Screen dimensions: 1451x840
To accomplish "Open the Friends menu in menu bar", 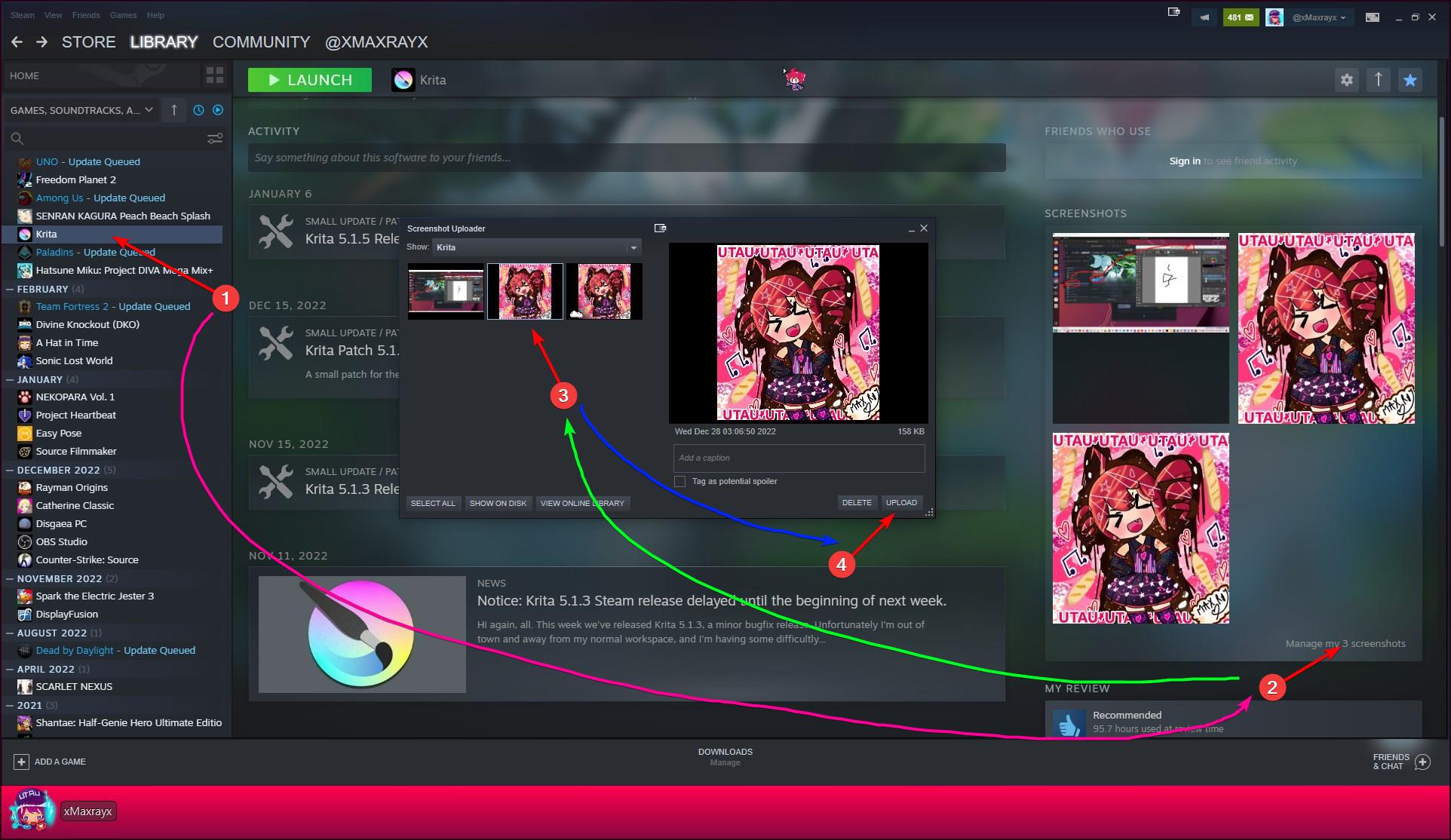I will tap(85, 15).
